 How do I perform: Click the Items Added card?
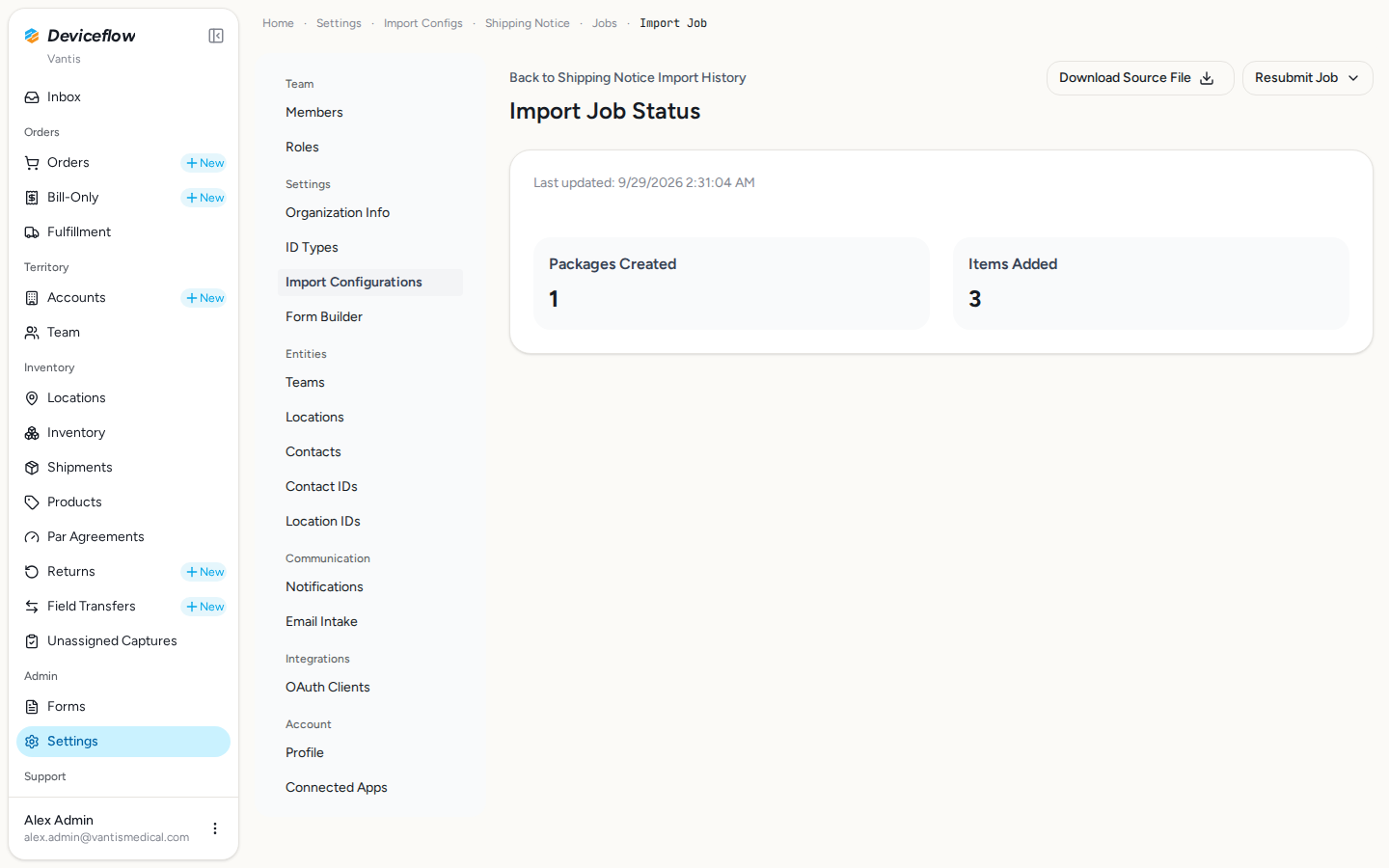1151,284
